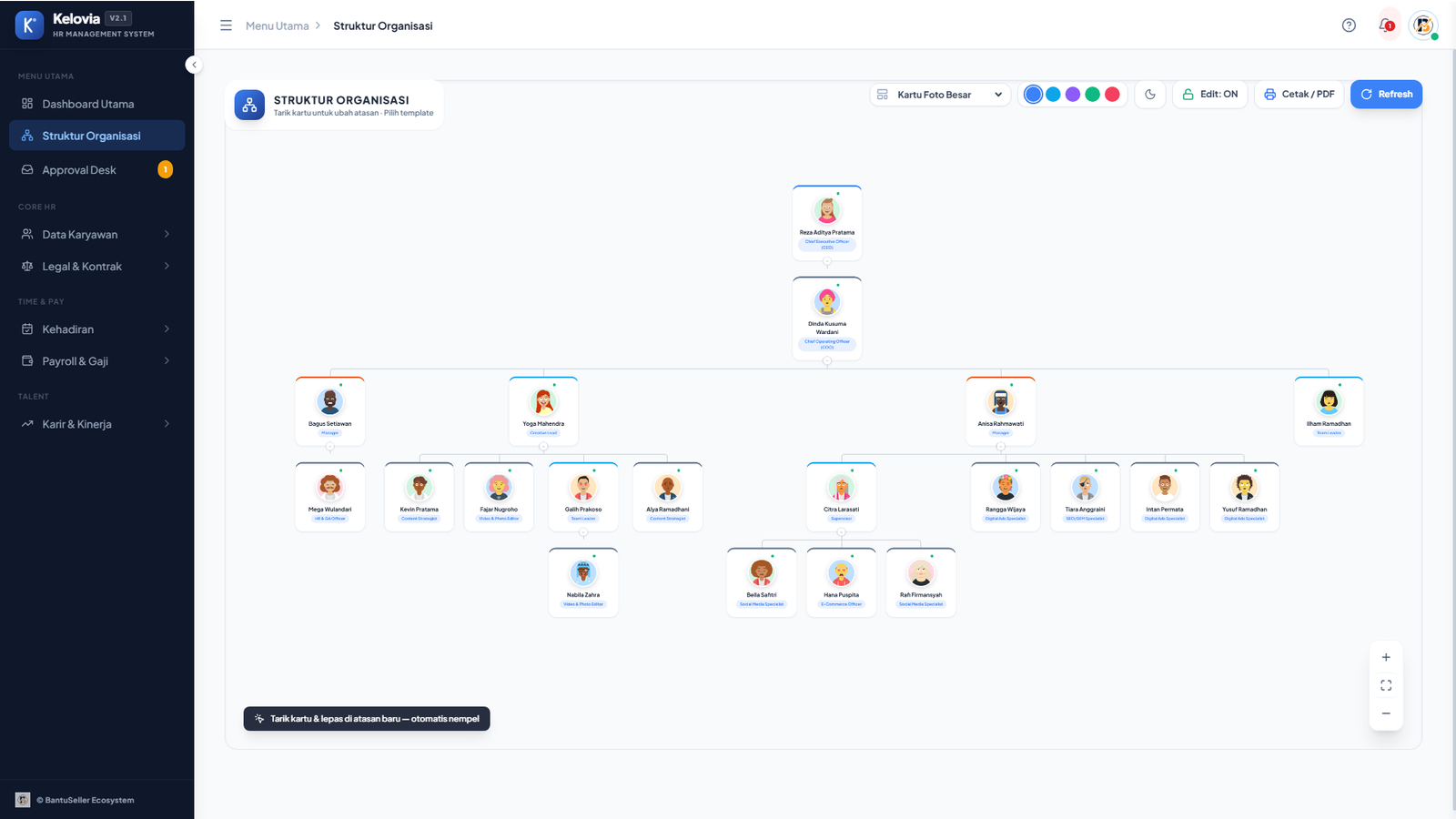This screenshot has height=819, width=1456.
Task: Select the green color theme swatch
Action: click(1093, 95)
